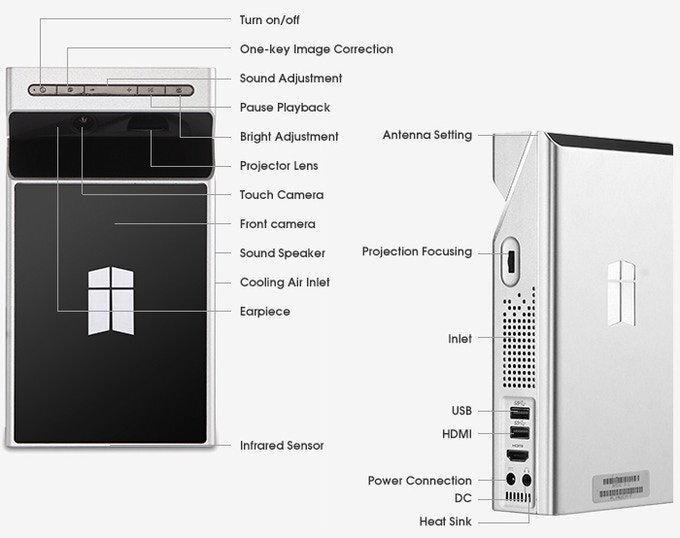Click the volume minus button

[x=92, y=90]
